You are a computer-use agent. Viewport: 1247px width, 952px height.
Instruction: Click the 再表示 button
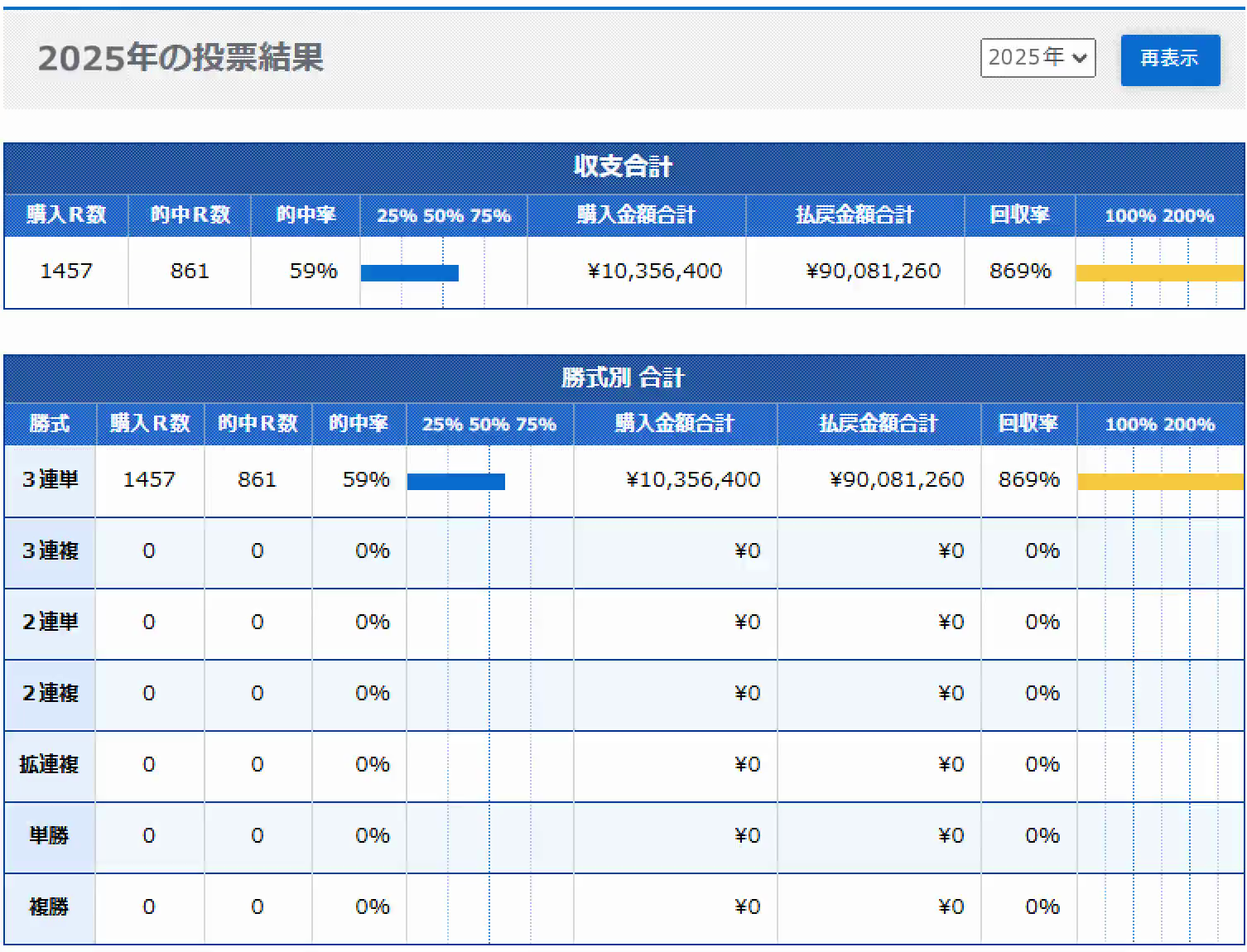(x=1169, y=60)
